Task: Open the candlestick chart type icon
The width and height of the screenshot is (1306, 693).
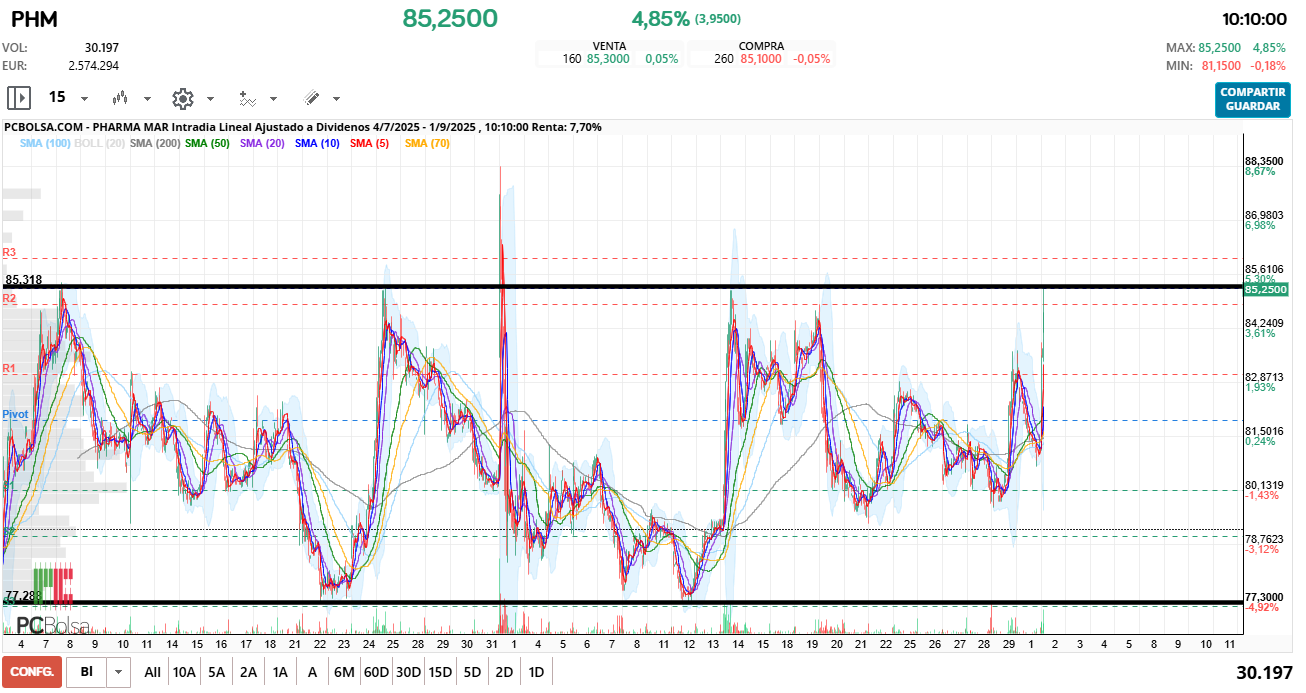Action: coord(121,98)
